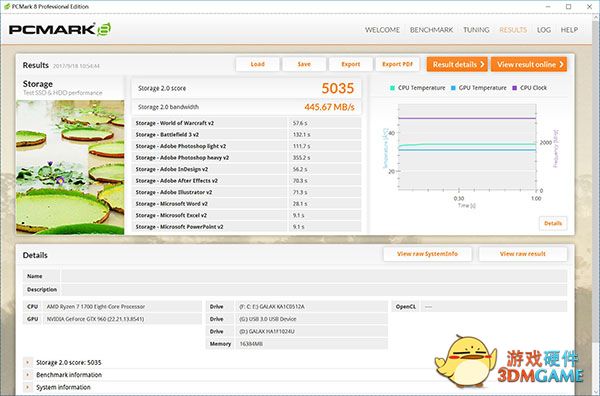Click the chart Details button
The width and height of the screenshot is (600, 396).
pyautogui.click(x=553, y=223)
